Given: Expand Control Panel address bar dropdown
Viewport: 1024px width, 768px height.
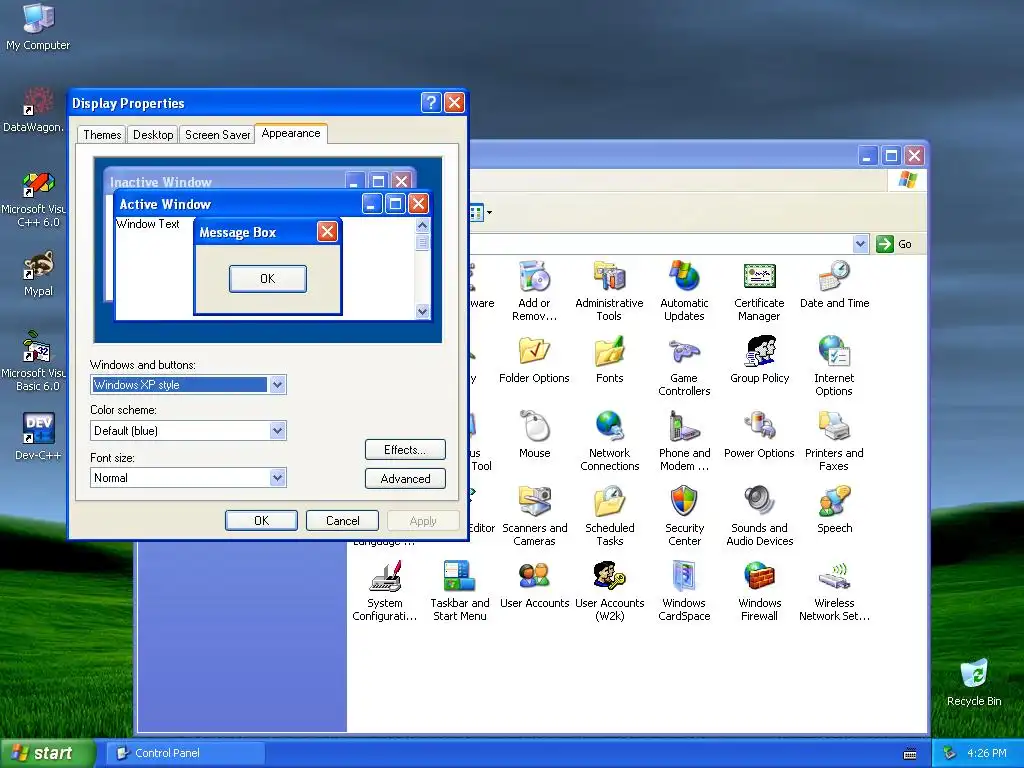Looking at the screenshot, I should coord(860,244).
